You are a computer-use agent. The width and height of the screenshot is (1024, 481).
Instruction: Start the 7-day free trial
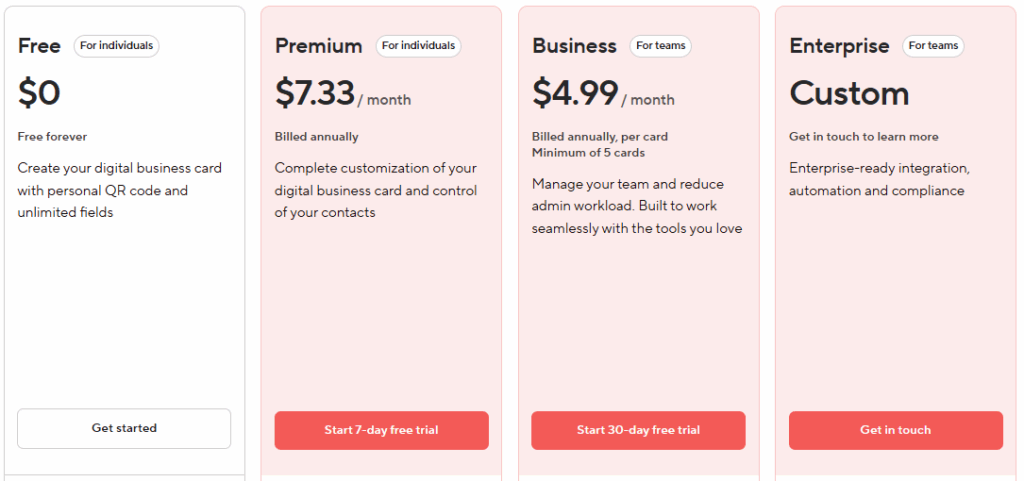[x=381, y=430]
